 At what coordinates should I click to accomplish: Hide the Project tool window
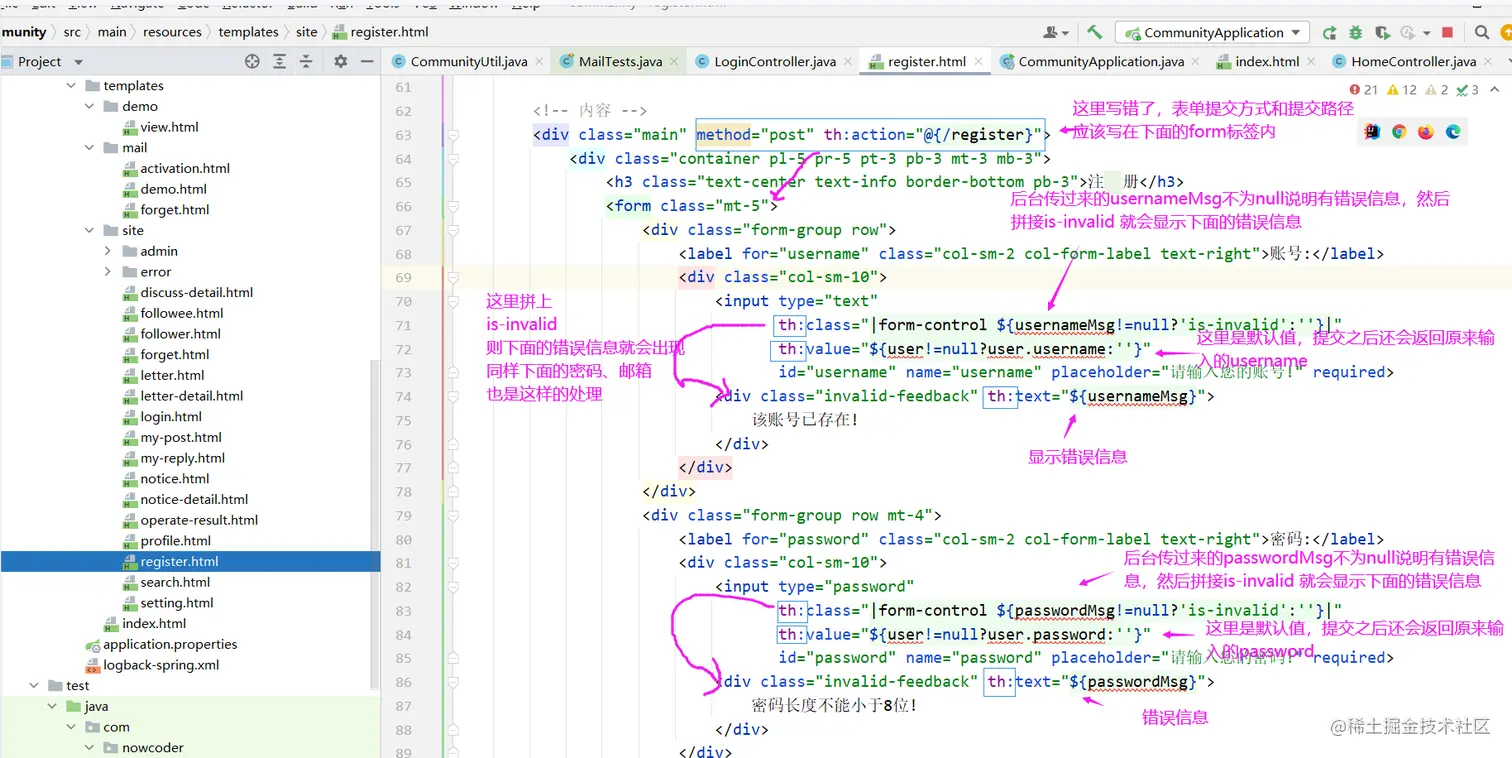367,61
